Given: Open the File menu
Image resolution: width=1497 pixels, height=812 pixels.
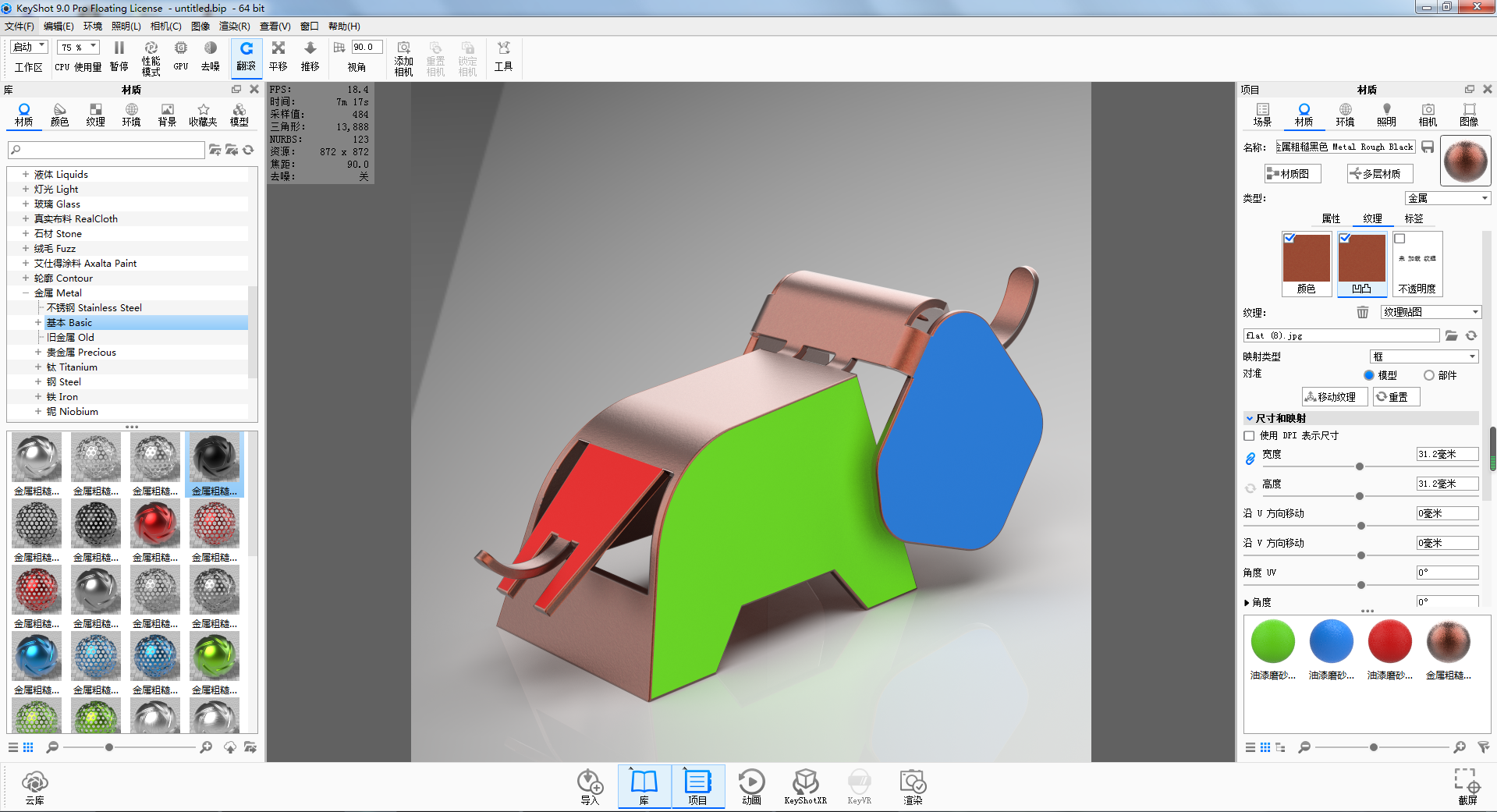Looking at the screenshot, I should click(x=20, y=27).
